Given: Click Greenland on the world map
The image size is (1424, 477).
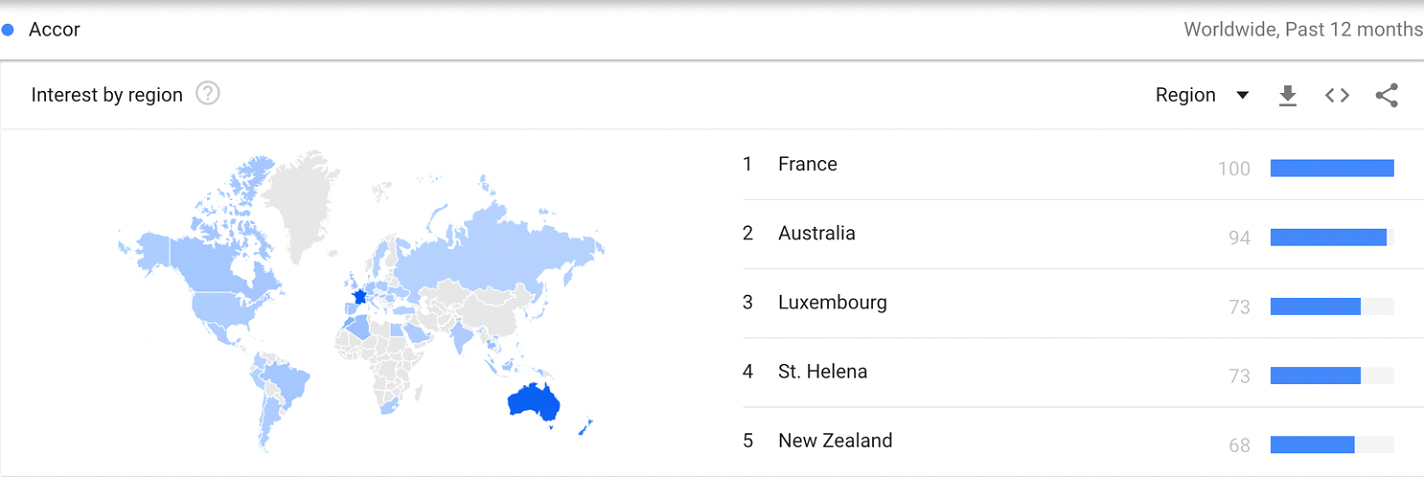Looking at the screenshot, I should click(x=305, y=200).
